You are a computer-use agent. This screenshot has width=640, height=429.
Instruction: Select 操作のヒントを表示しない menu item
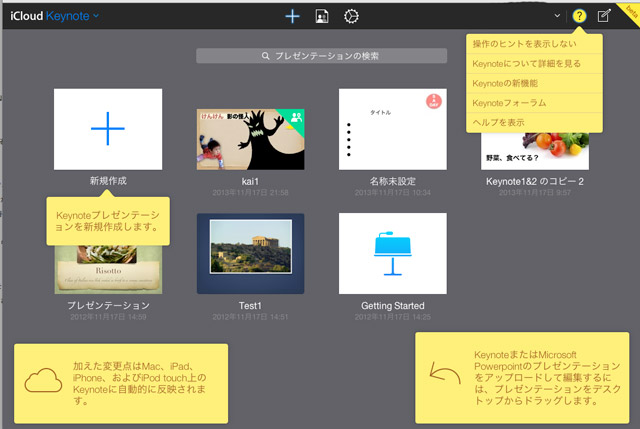tap(534, 44)
